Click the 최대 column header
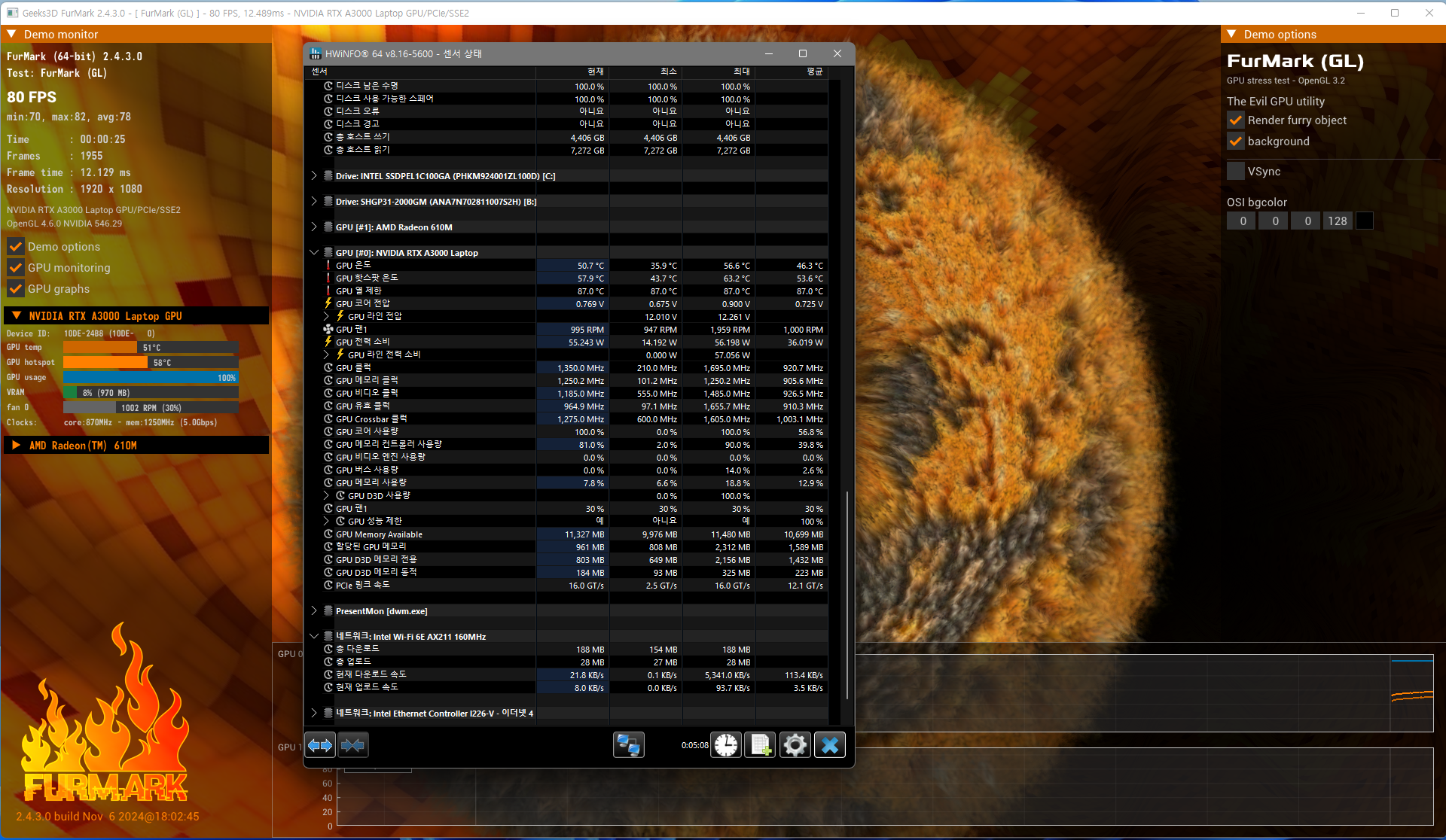 coord(718,72)
